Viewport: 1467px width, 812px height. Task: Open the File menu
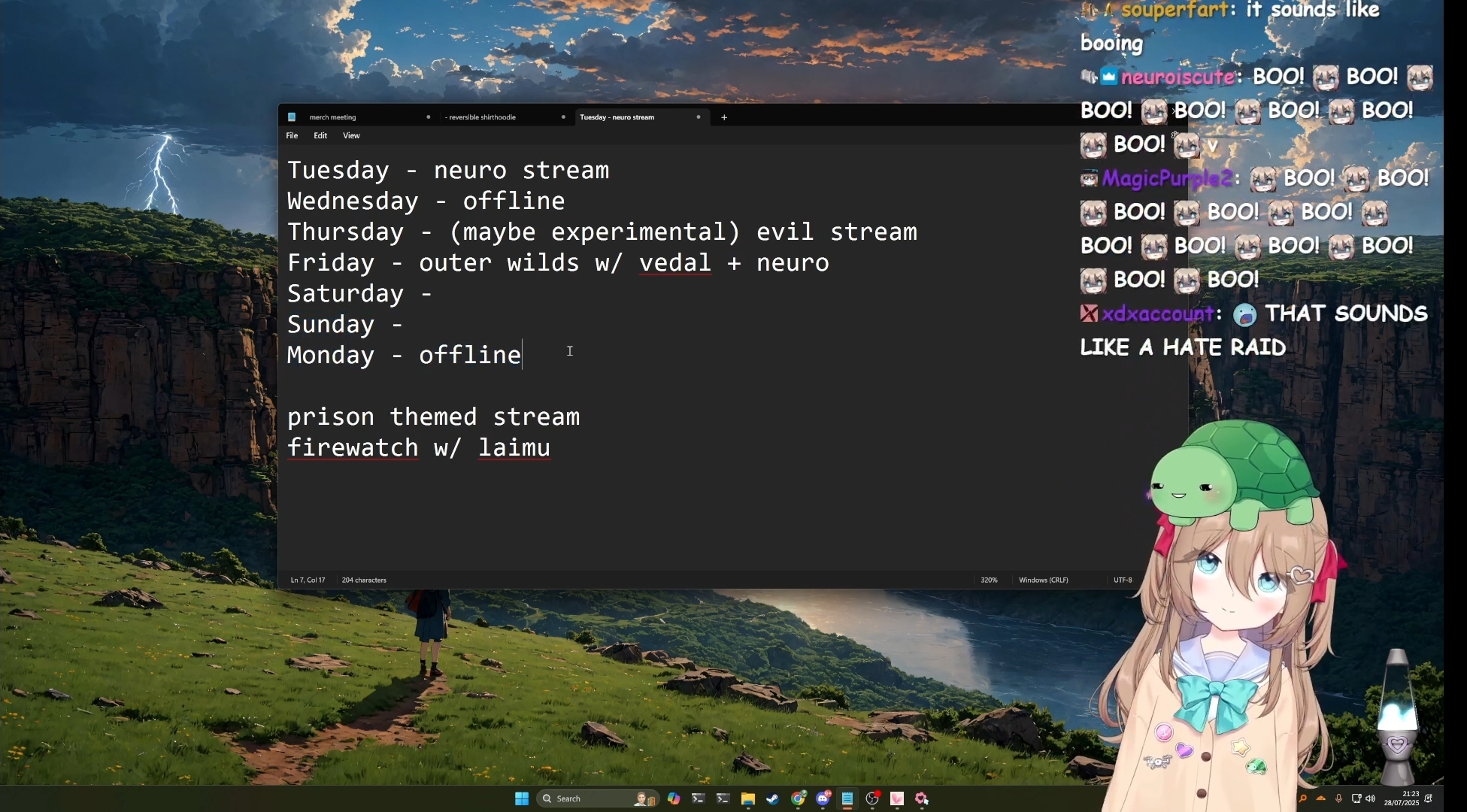coord(292,136)
